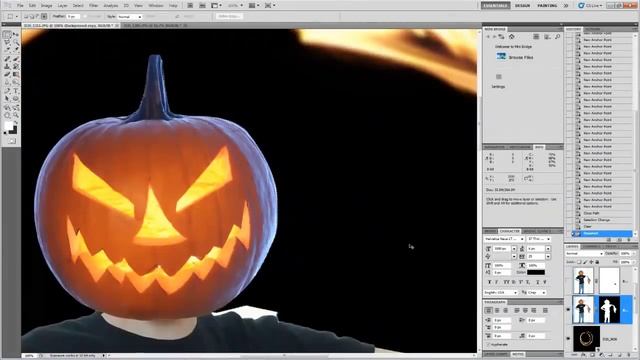640x360 pixels.
Task: Select the Gradient tool
Action: pyautogui.click(x=16, y=74)
